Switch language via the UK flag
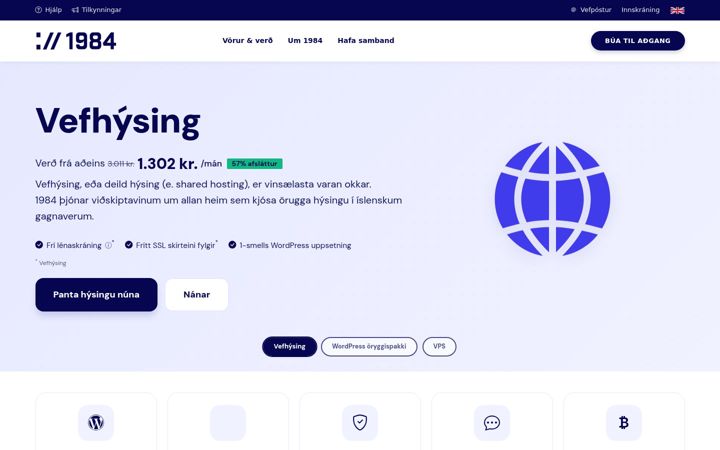Image resolution: width=720 pixels, height=450 pixels. pyautogui.click(x=677, y=10)
